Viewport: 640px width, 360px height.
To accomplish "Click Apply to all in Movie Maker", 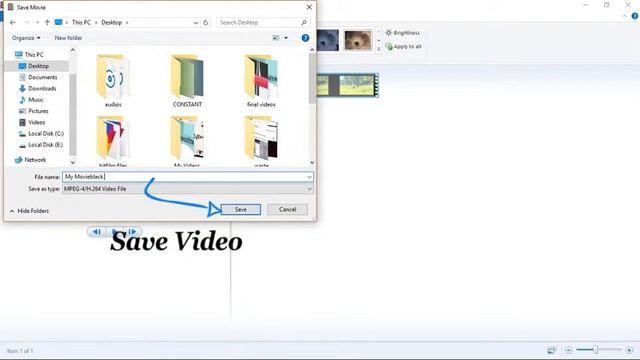I will point(403,47).
